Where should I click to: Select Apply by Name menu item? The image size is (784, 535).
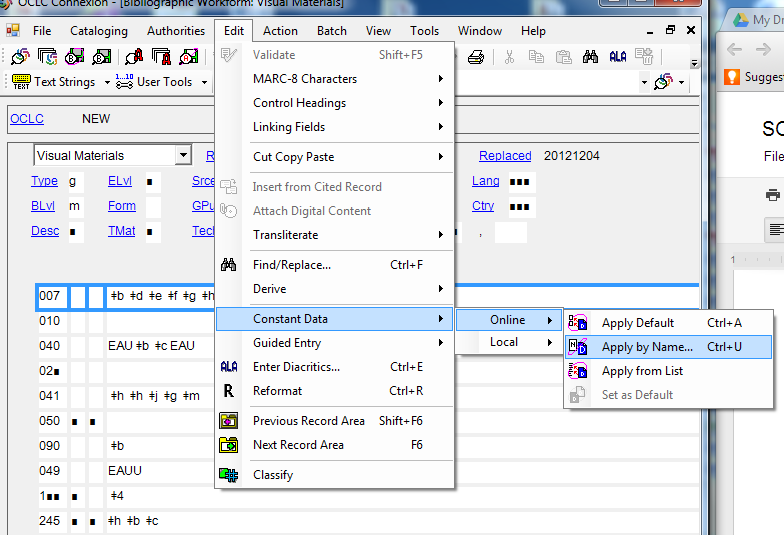point(668,346)
